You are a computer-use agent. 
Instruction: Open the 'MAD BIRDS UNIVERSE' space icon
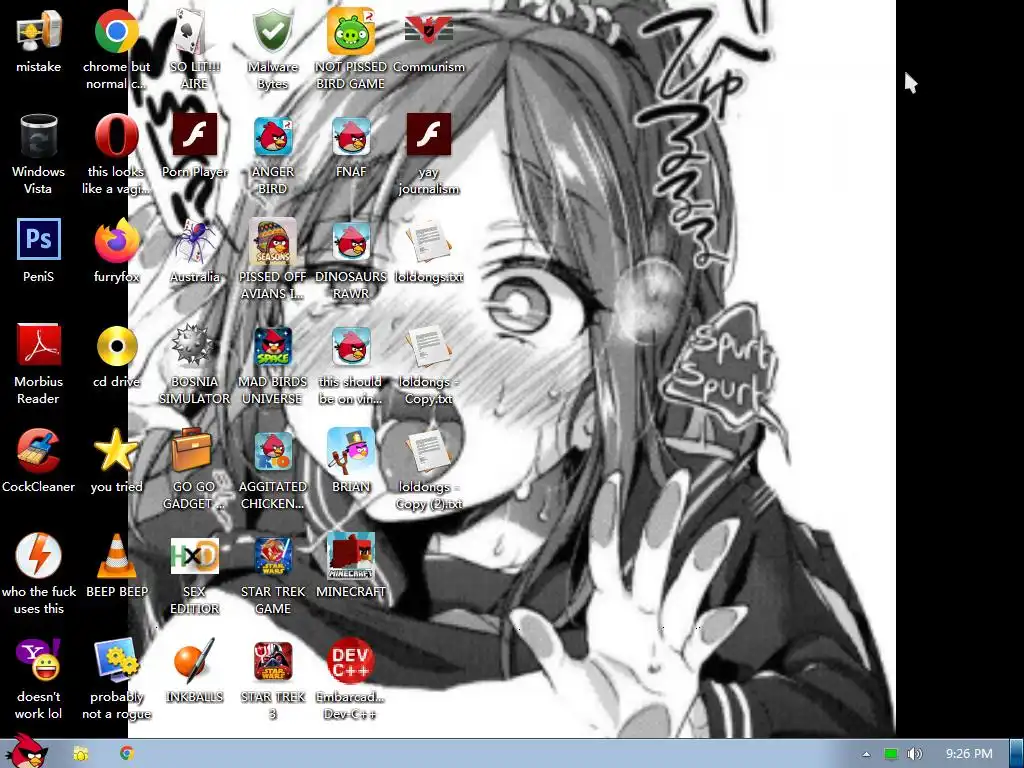(272, 346)
